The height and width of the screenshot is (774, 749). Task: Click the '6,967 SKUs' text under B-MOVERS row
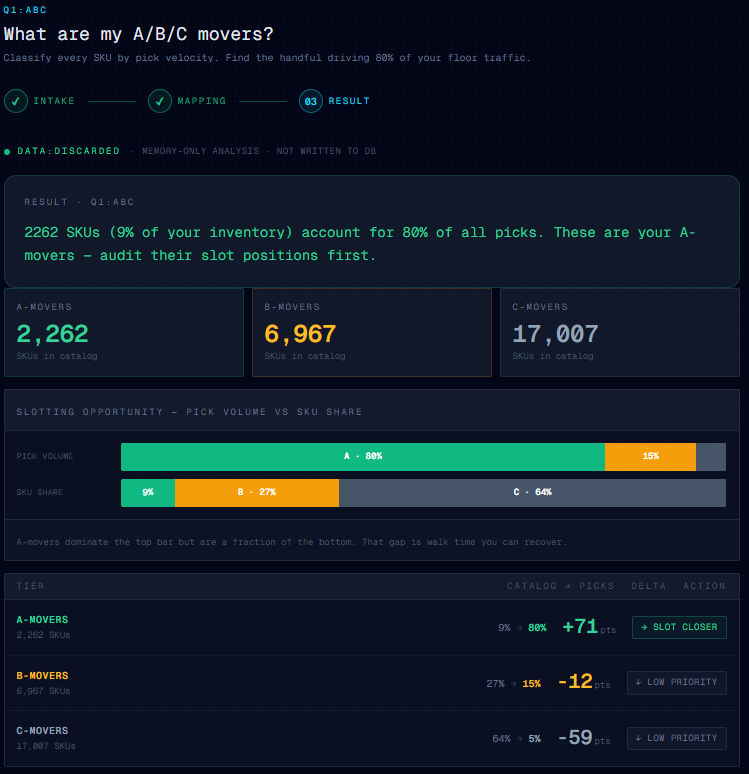point(43,691)
